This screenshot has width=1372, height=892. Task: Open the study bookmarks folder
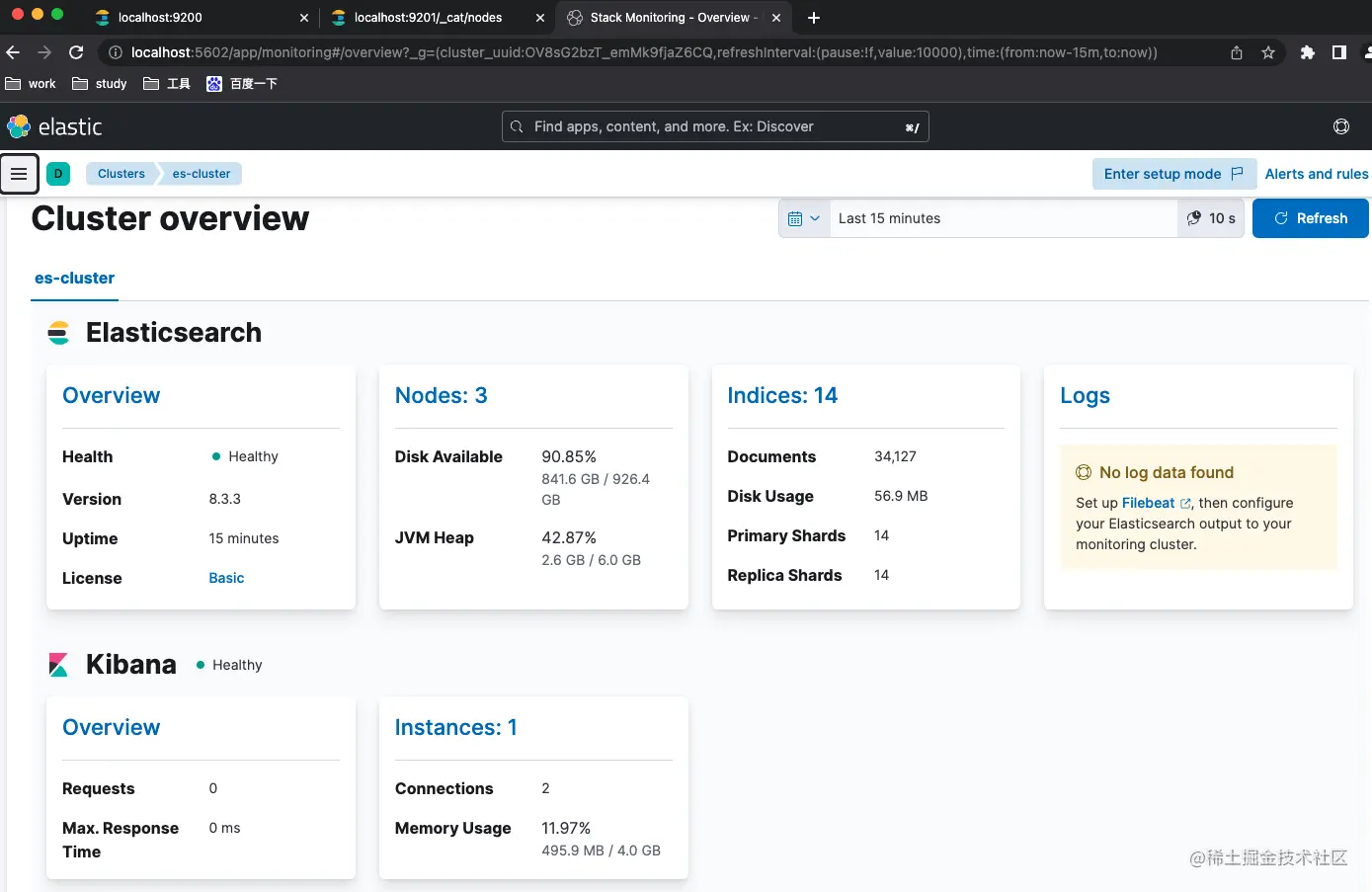pos(100,84)
